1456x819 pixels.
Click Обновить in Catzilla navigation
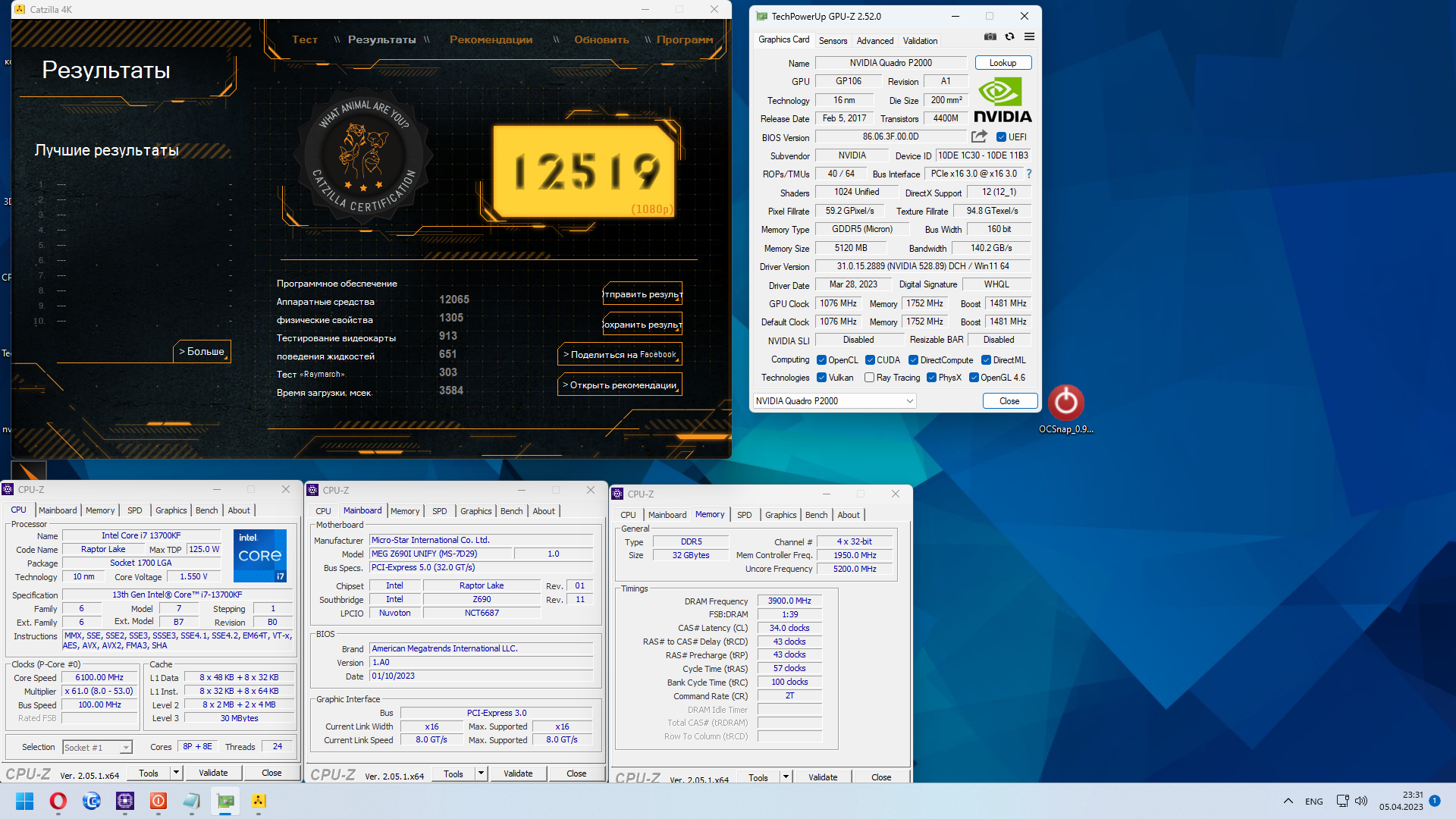click(602, 39)
